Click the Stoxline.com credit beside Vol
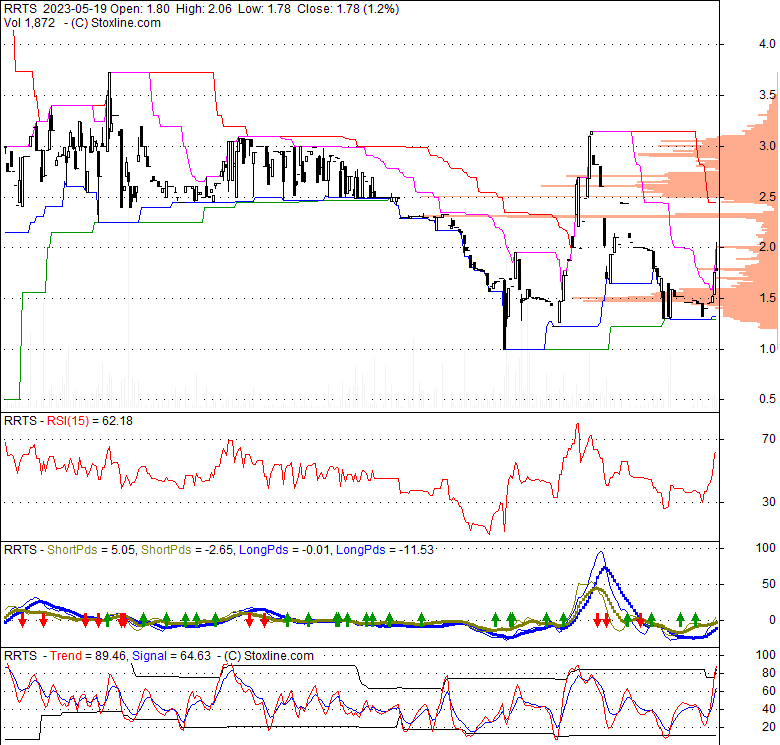Screen dimensions: 780x745 126,23
